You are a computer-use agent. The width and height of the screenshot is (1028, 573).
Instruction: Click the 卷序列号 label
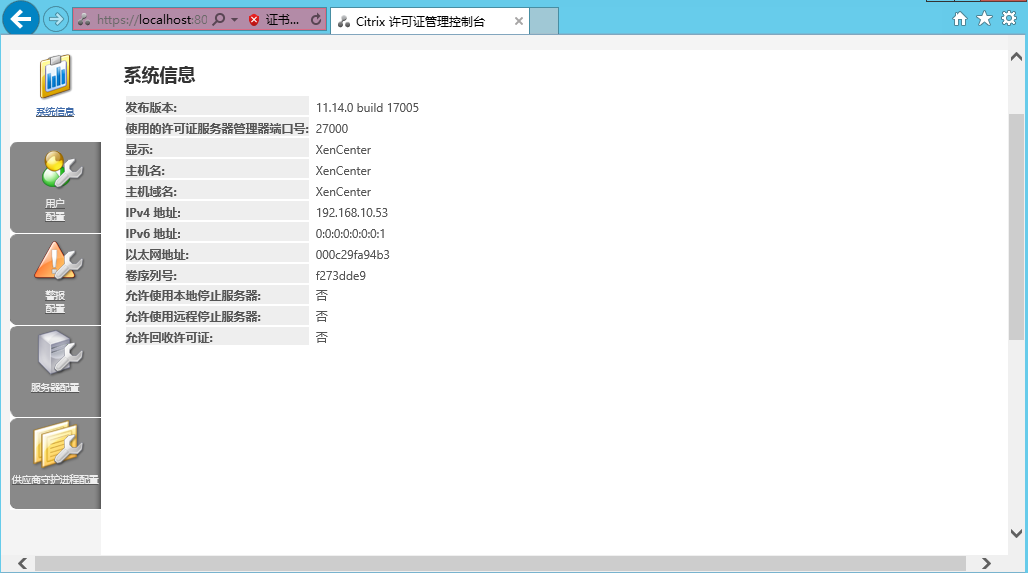(151, 275)
